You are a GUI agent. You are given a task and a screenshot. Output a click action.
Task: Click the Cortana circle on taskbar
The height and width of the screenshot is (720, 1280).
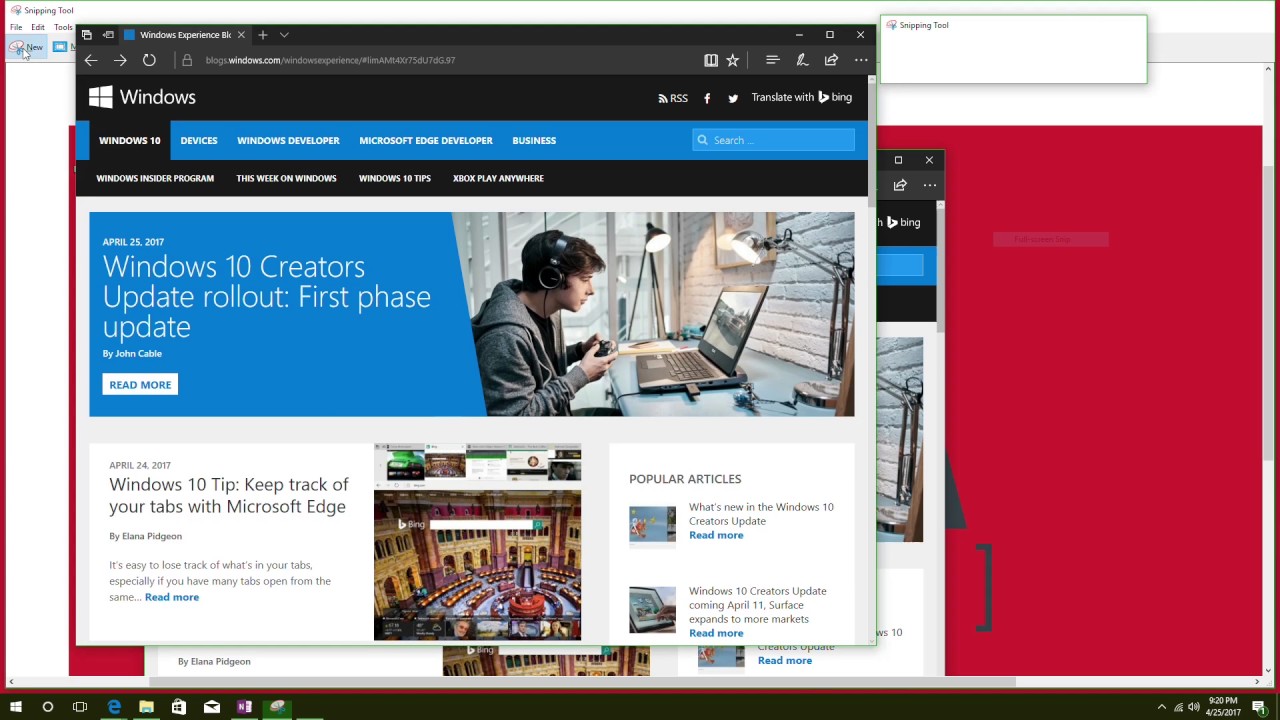point(47,707)
